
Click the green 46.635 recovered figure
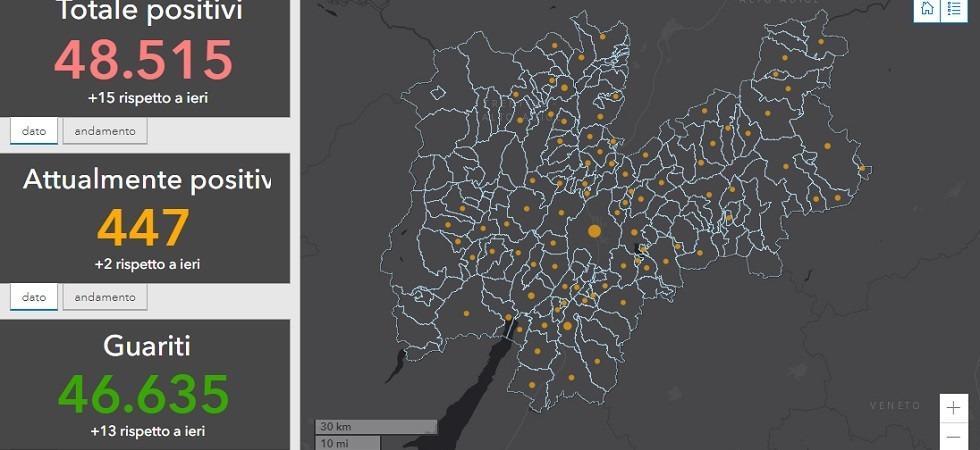click(143, 394)
